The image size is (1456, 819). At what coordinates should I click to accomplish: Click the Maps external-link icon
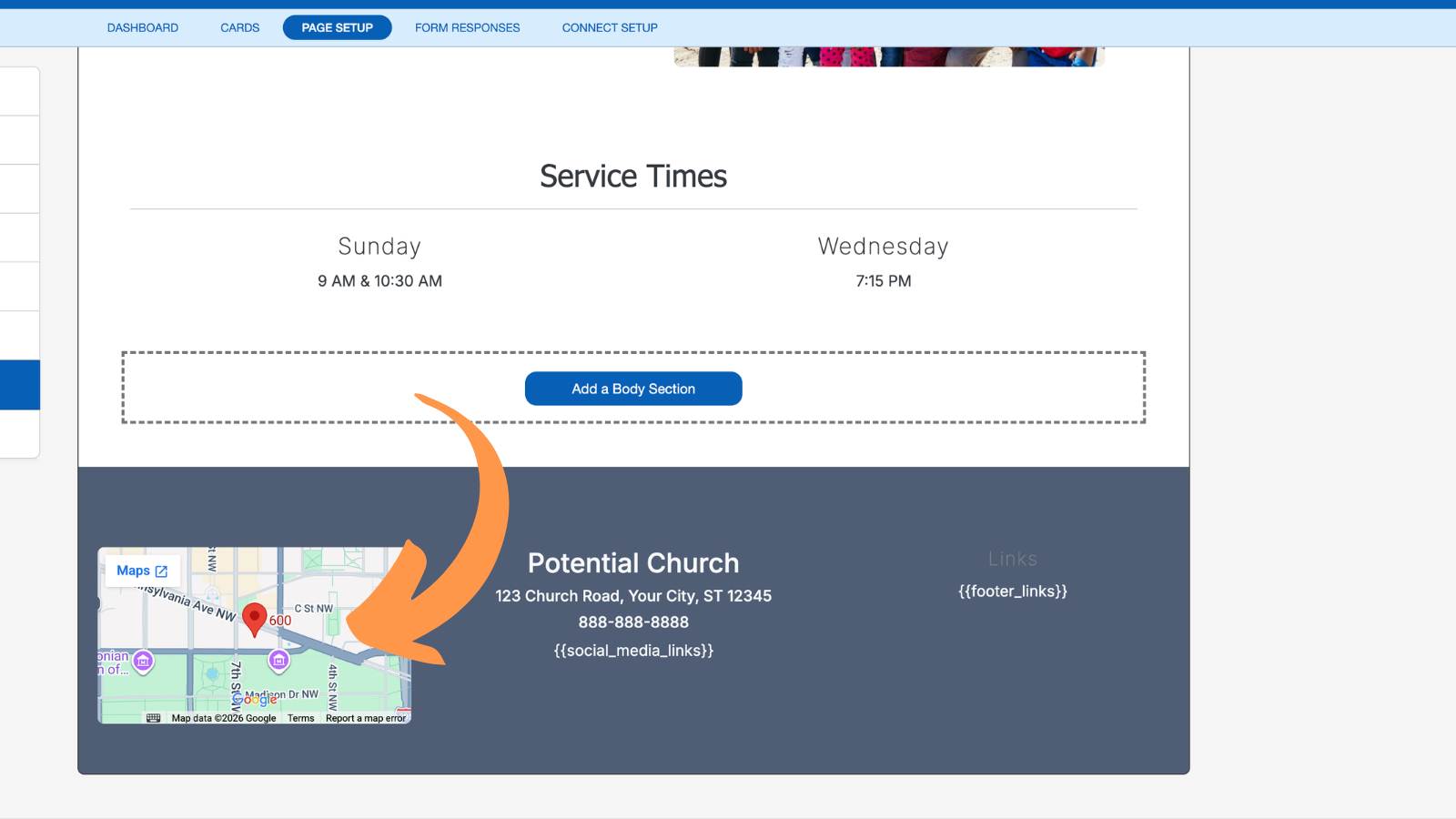[161, 571]
